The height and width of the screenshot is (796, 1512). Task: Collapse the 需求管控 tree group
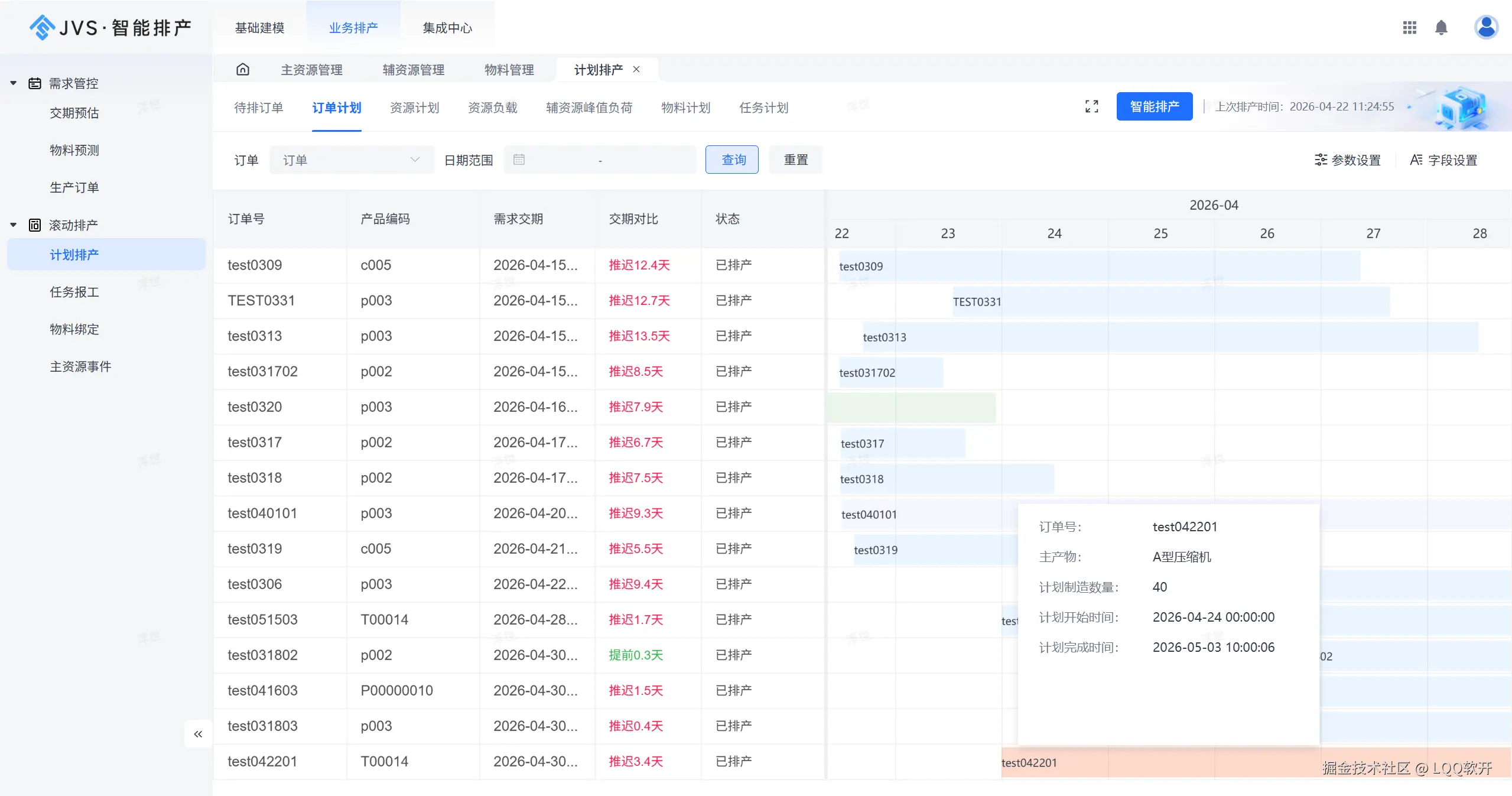pos(14,83)
